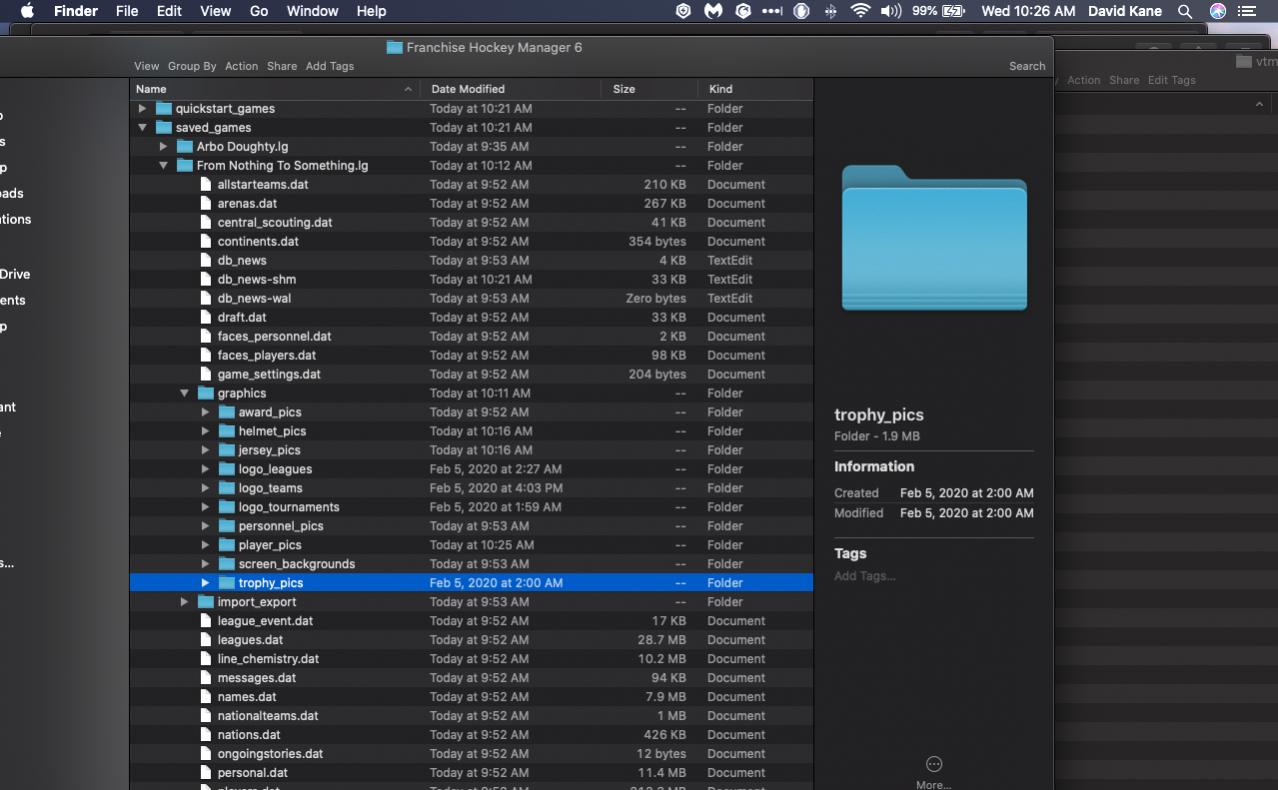Open the Window menu
The image size is (1278, 790).
pyautogui.click(x=312, y=11)
